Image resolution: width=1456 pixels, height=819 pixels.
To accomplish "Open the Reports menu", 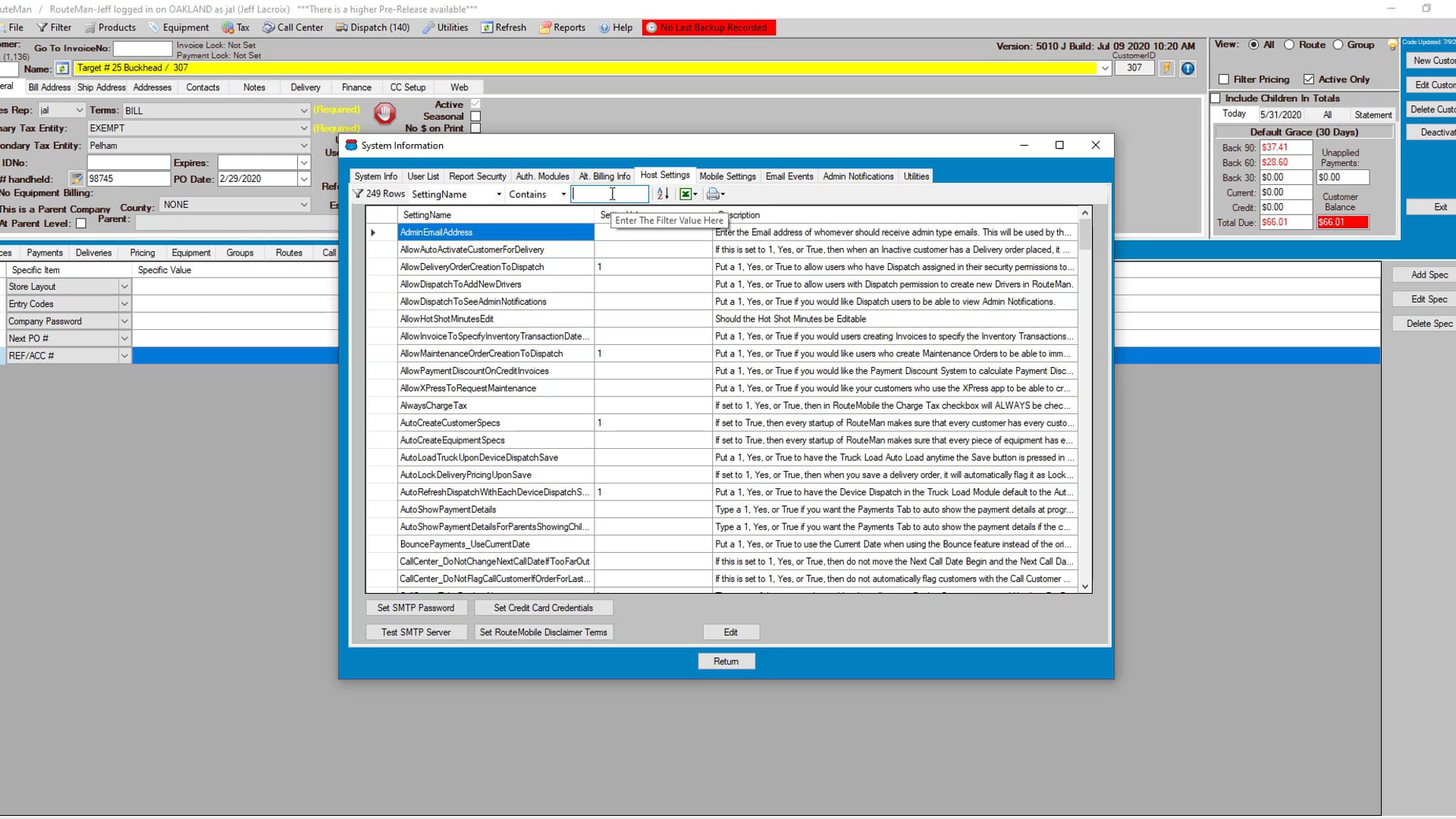I will click(563, 27).
